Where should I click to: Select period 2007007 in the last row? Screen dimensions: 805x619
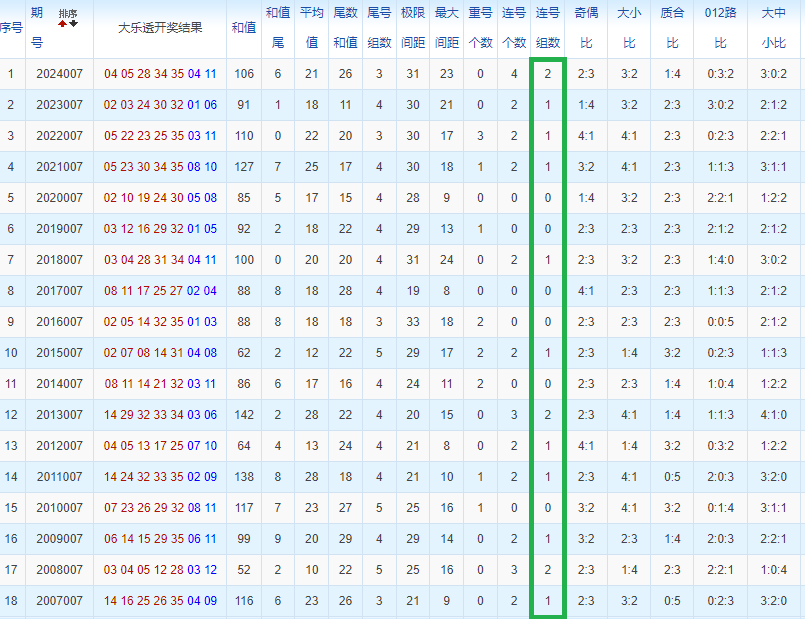[59, 601]
